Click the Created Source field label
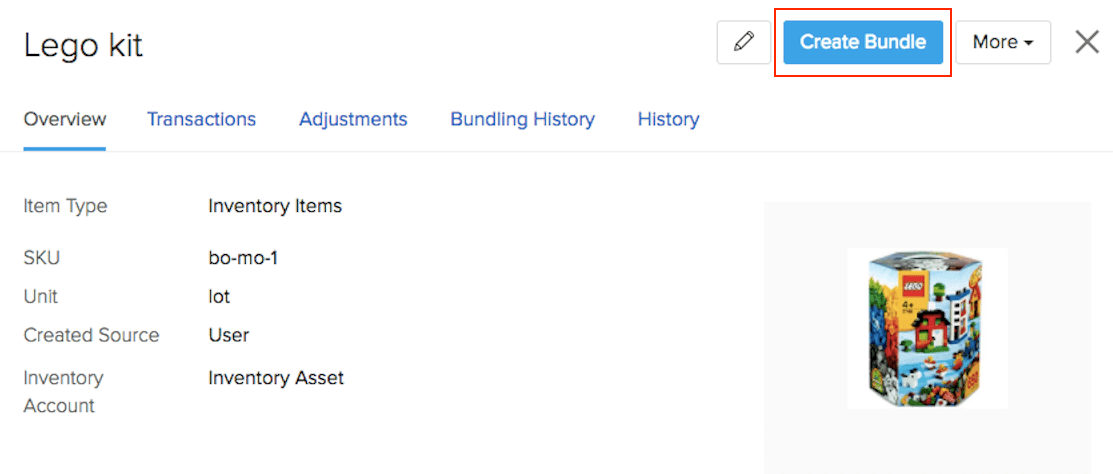1113x474 pixels. click(x=91, y=335)
